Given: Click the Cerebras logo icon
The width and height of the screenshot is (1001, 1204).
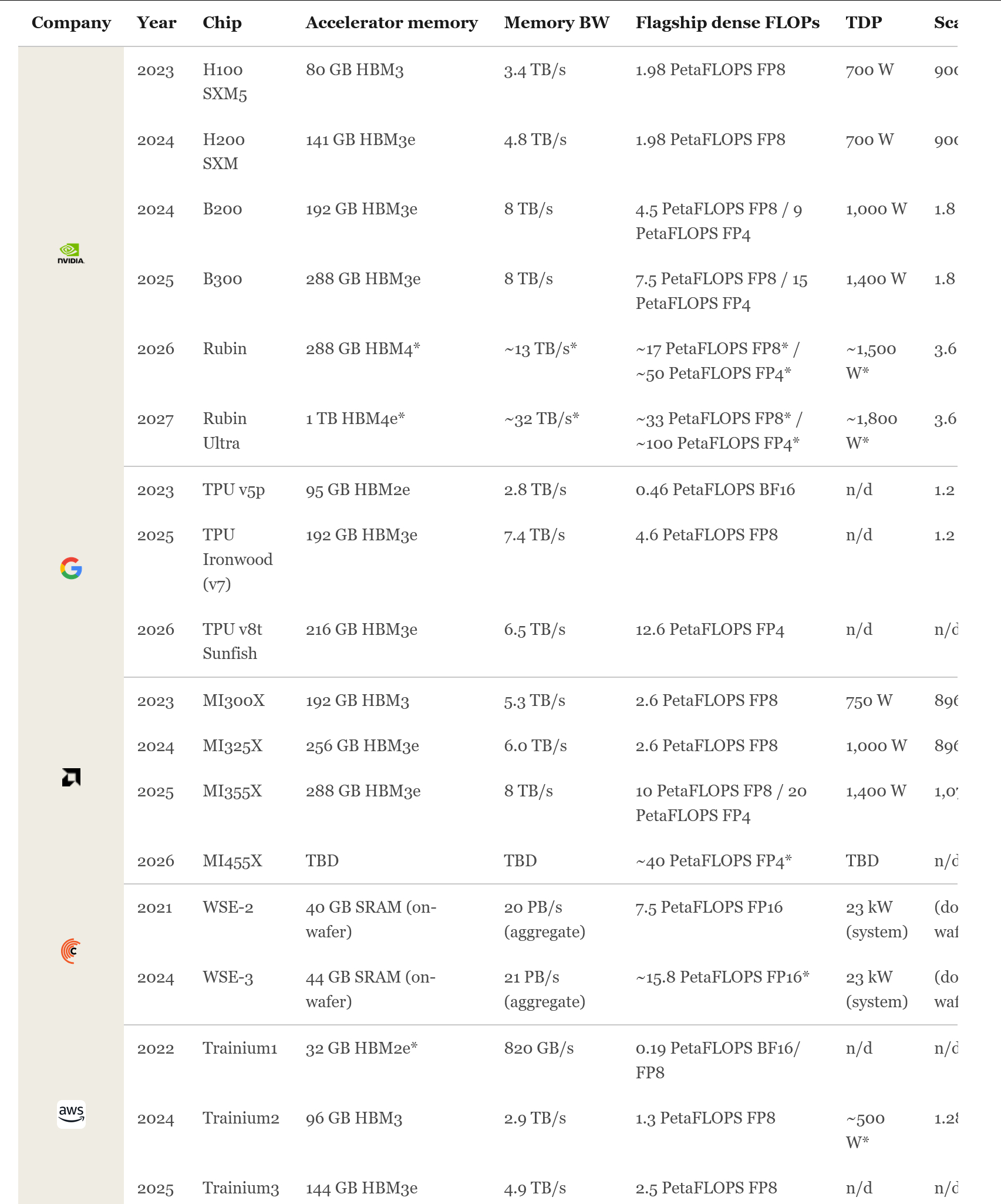Looking at the screenshot, I should coord(71,951).
